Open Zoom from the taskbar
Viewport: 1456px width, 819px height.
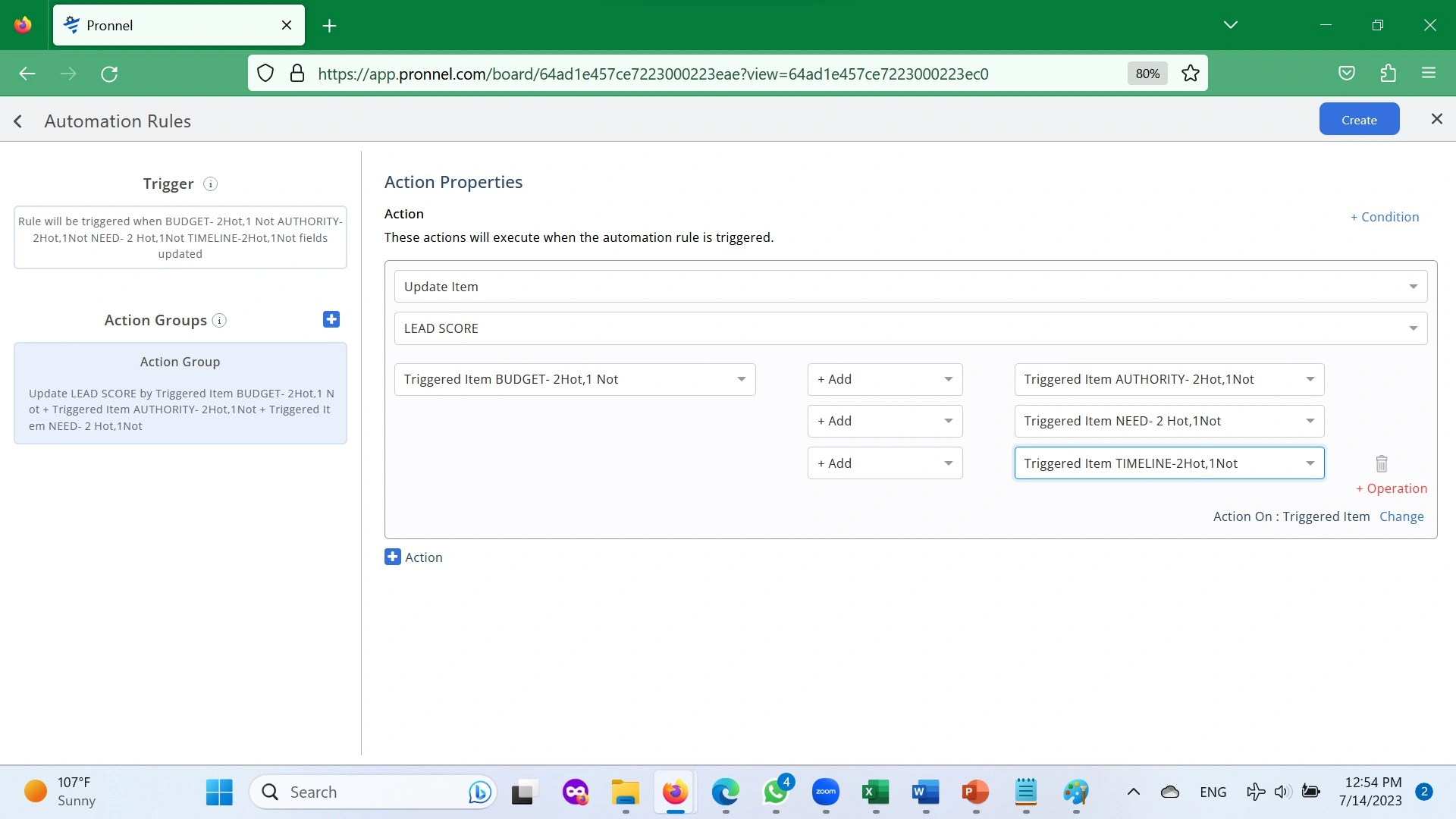coord(826,792)
